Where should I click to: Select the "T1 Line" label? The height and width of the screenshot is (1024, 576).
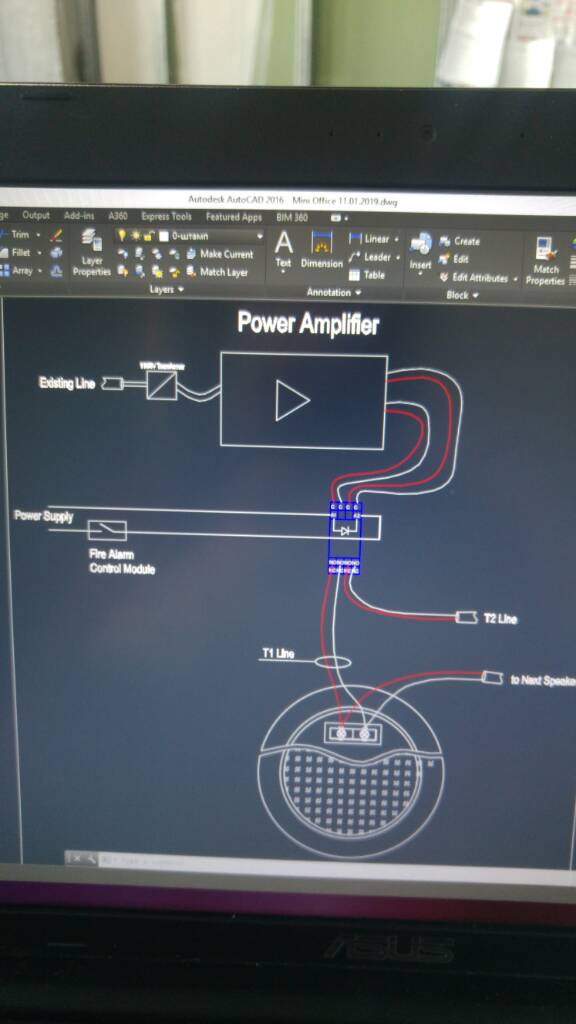(x=278, y=653)
